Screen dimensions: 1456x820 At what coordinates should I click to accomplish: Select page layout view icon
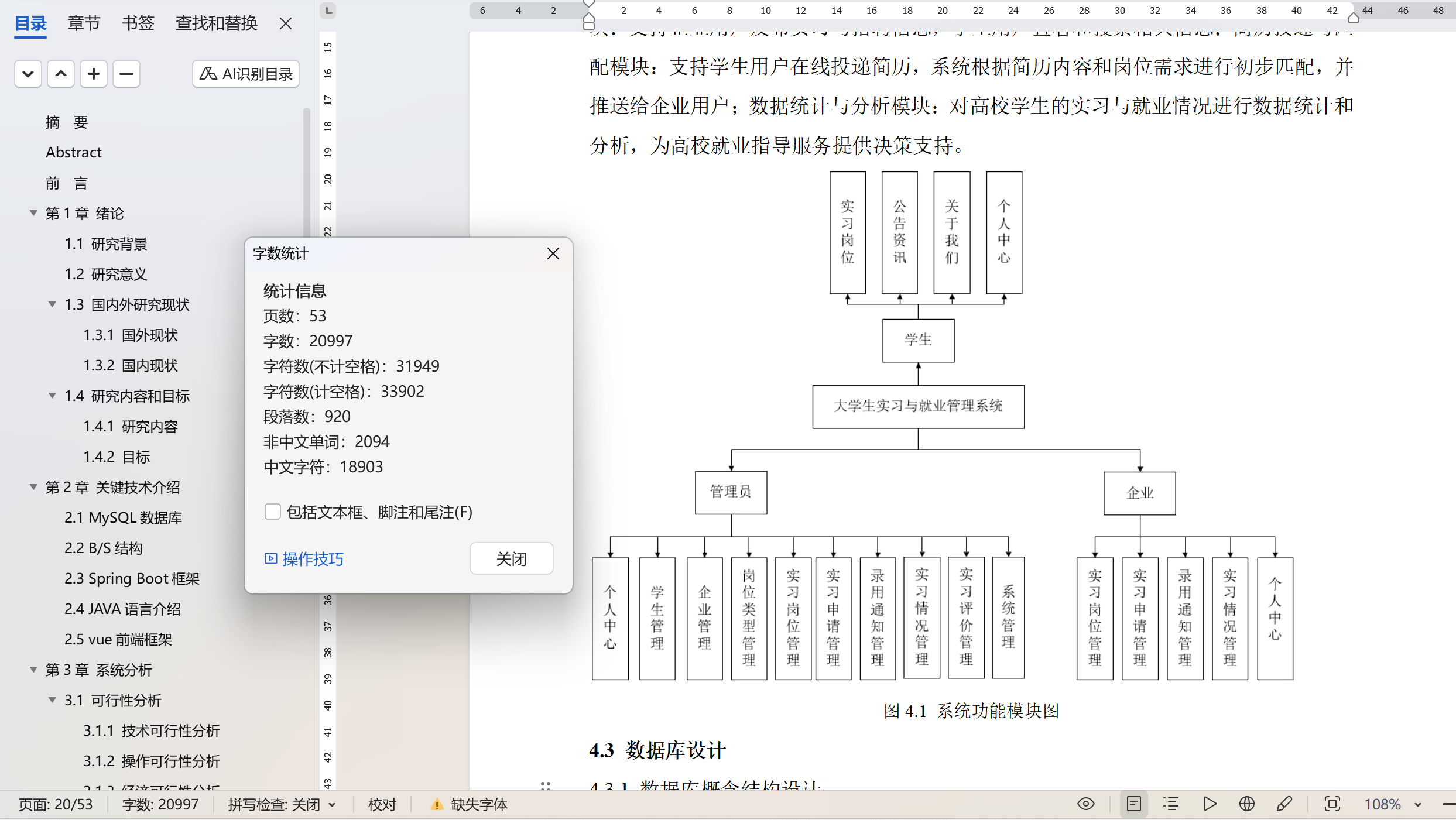(x=1133, y=804)
